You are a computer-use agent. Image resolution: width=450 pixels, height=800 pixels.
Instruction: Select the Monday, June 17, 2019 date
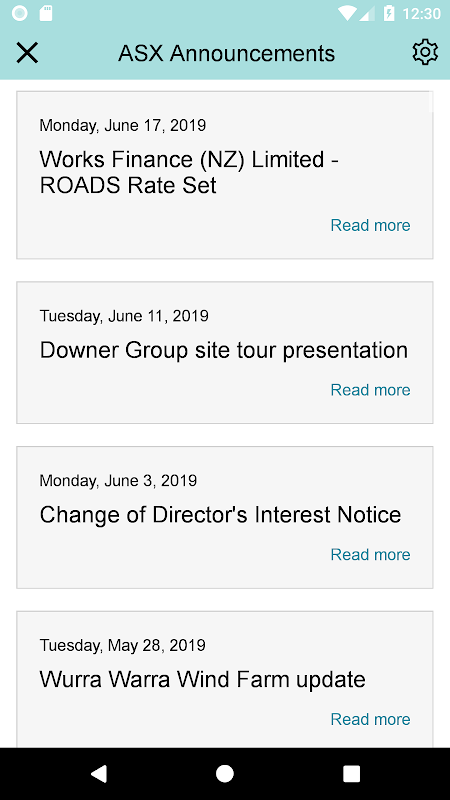123,126
